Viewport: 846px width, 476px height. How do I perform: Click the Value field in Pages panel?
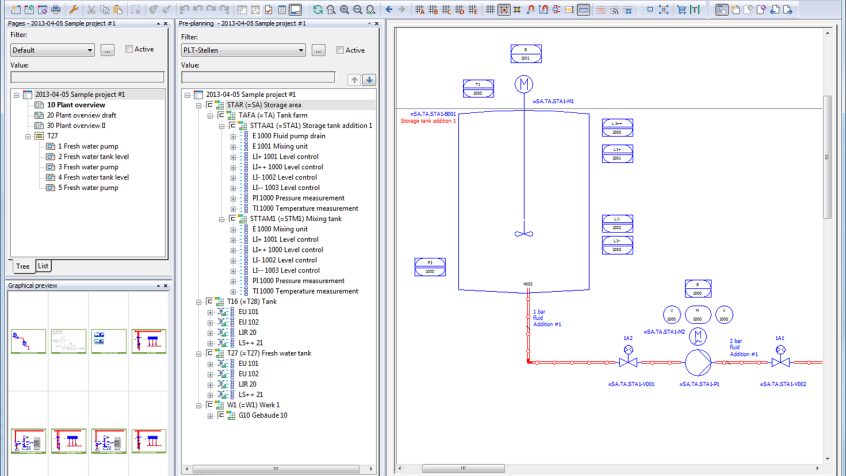pyautogui.click(x=87, y=77)
